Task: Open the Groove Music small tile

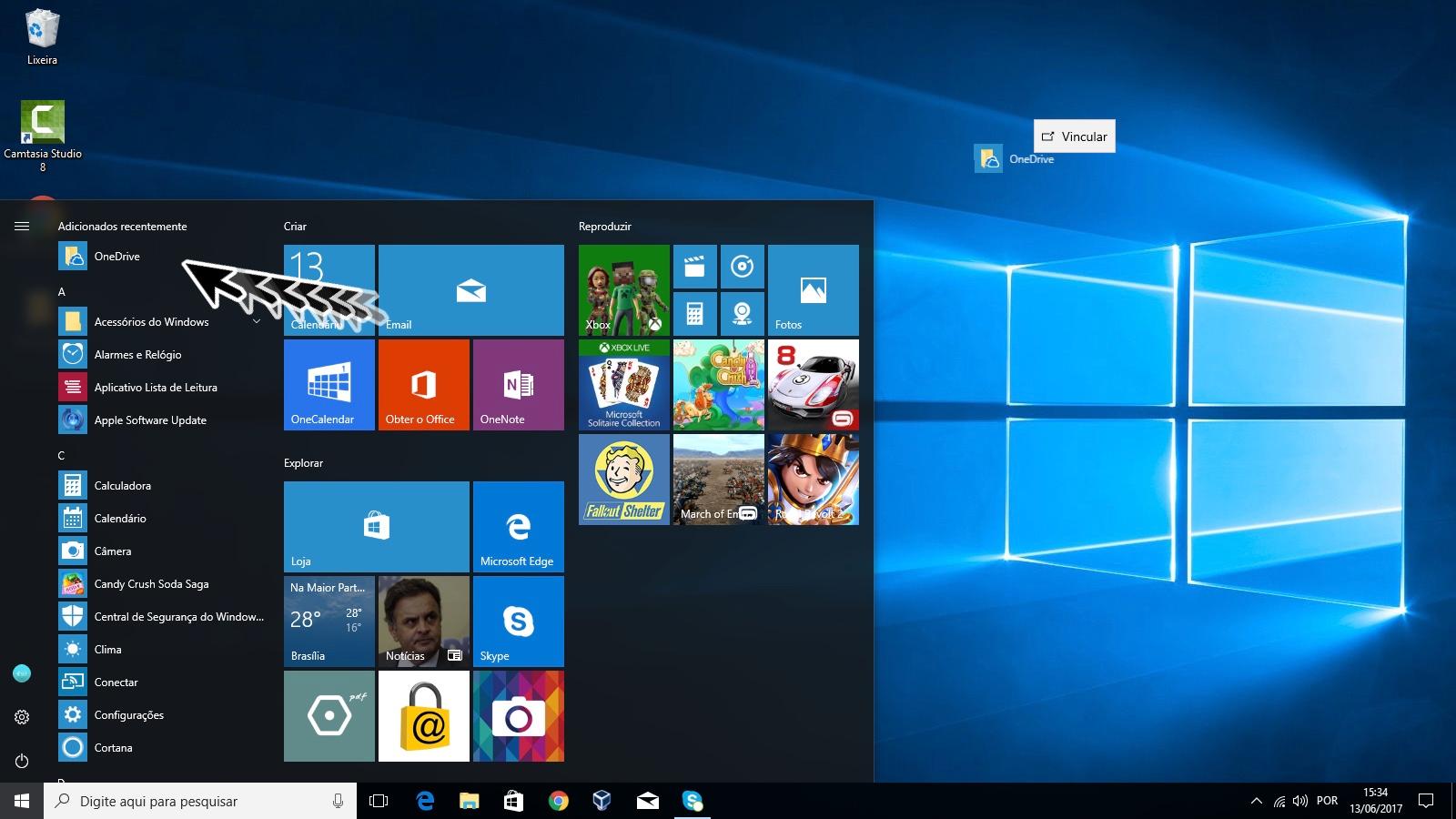Action: (743, 267)
